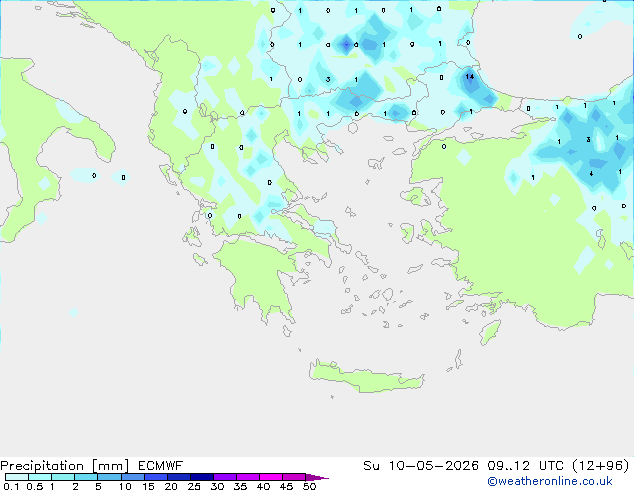The height and width of the screenshot is (490, 634).
Task: Click the 'ECMWF' model label
Action: tap(161, 466)
